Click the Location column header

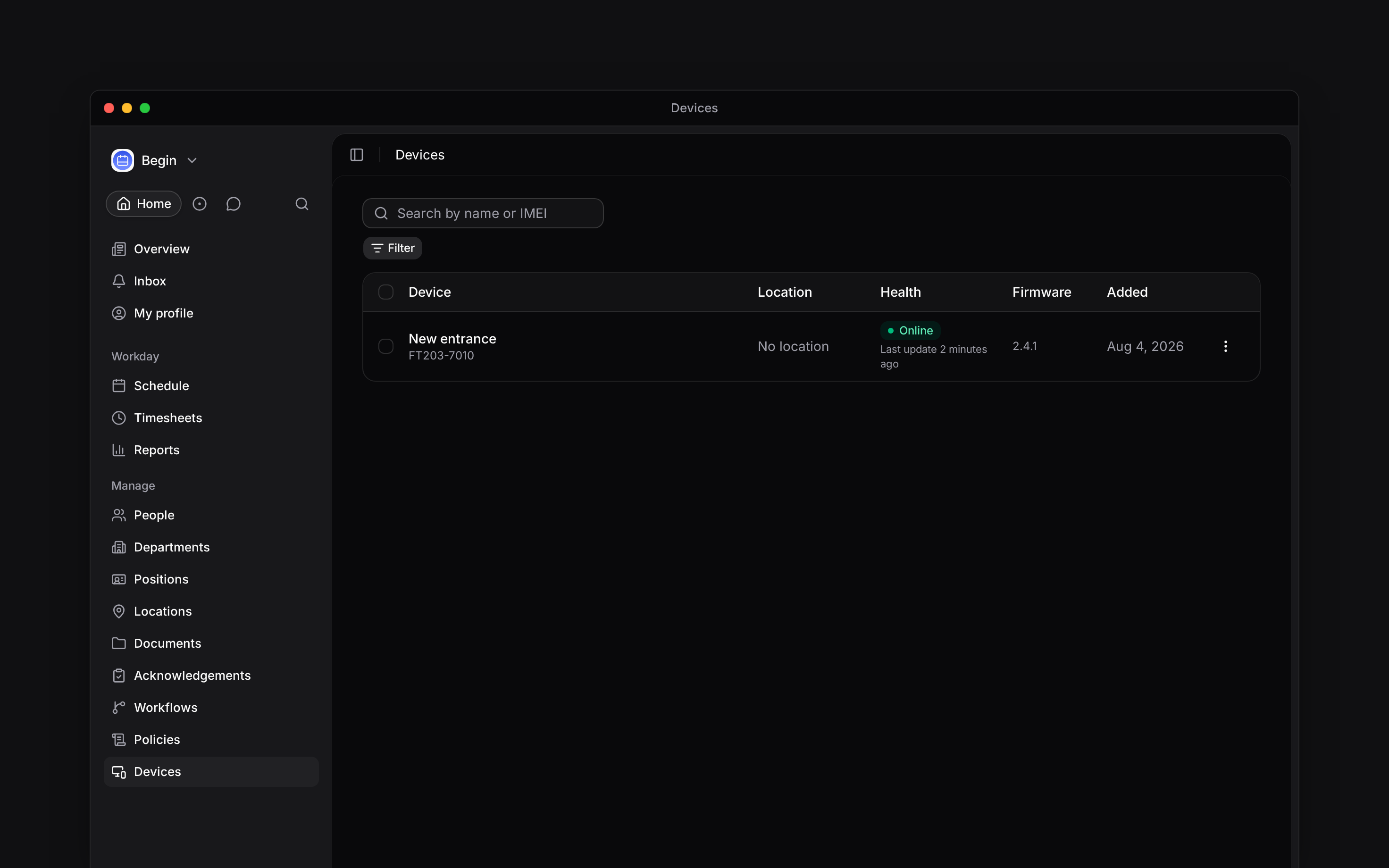pos(785,292)
